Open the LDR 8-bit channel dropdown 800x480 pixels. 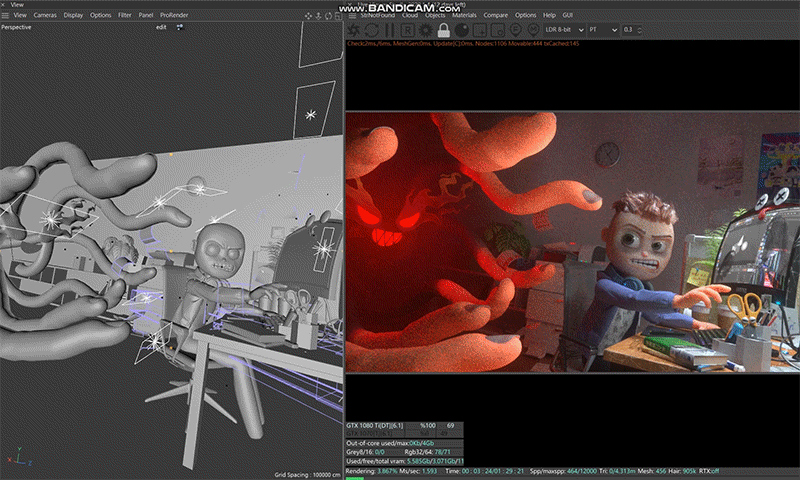point(564,30)
